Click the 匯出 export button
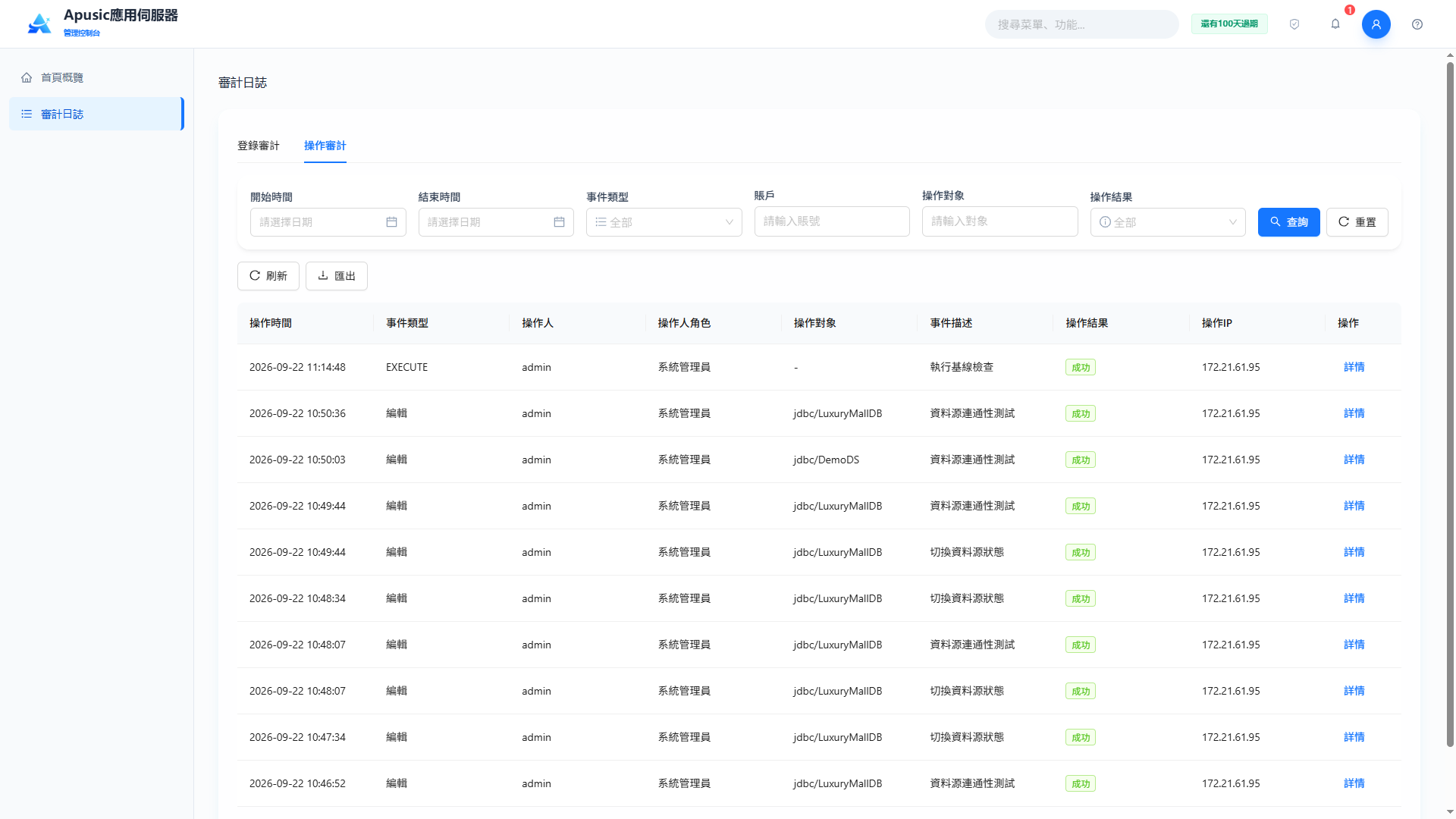Image resolution: width=1456 pixels, height=819 pixels. tap(336, 276)
